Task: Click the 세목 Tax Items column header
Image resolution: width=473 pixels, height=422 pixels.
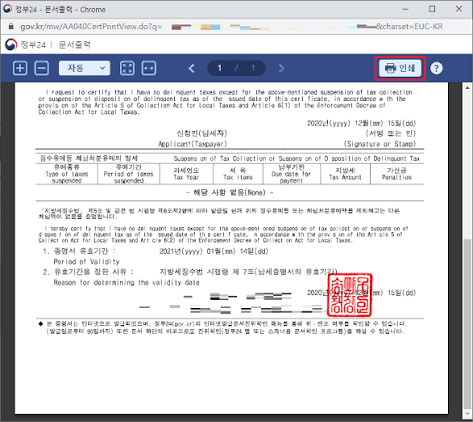Action: pyautogui.click(x=238, y=174)
